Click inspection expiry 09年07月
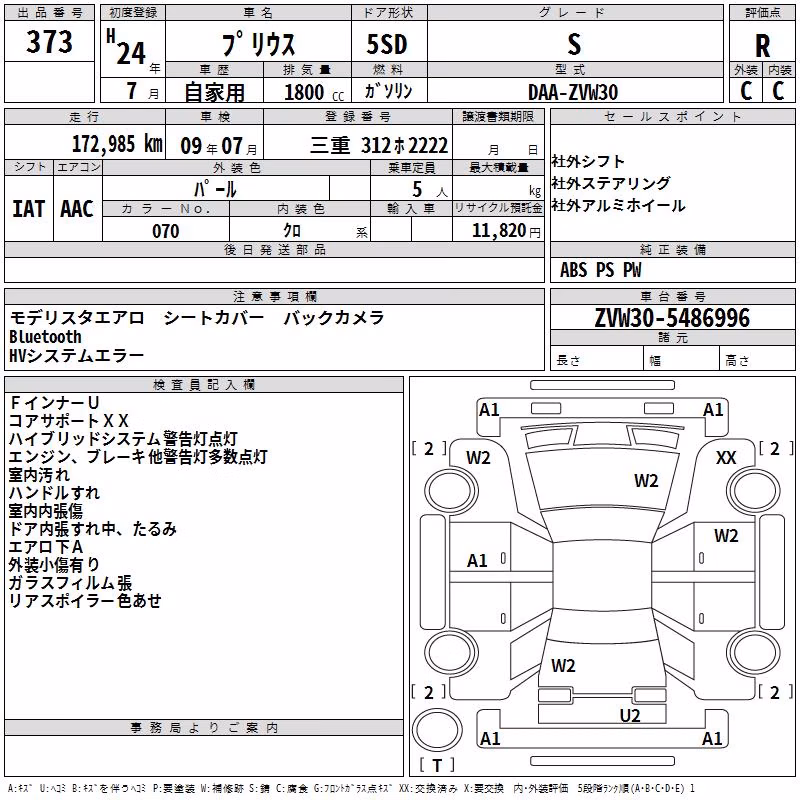The width and height of the screenshot is (800, 800). pyautogui.click(x=219, y=146)
